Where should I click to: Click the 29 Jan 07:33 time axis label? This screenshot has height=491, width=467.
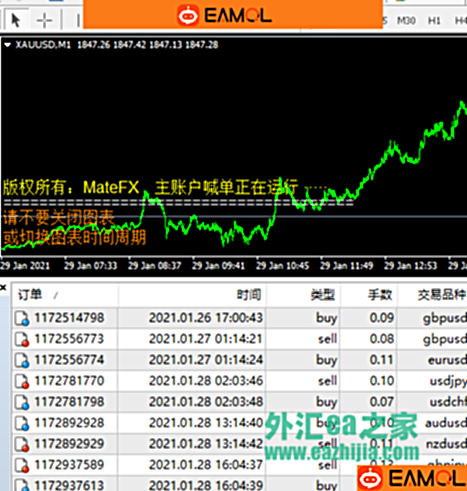coord(90,266)
